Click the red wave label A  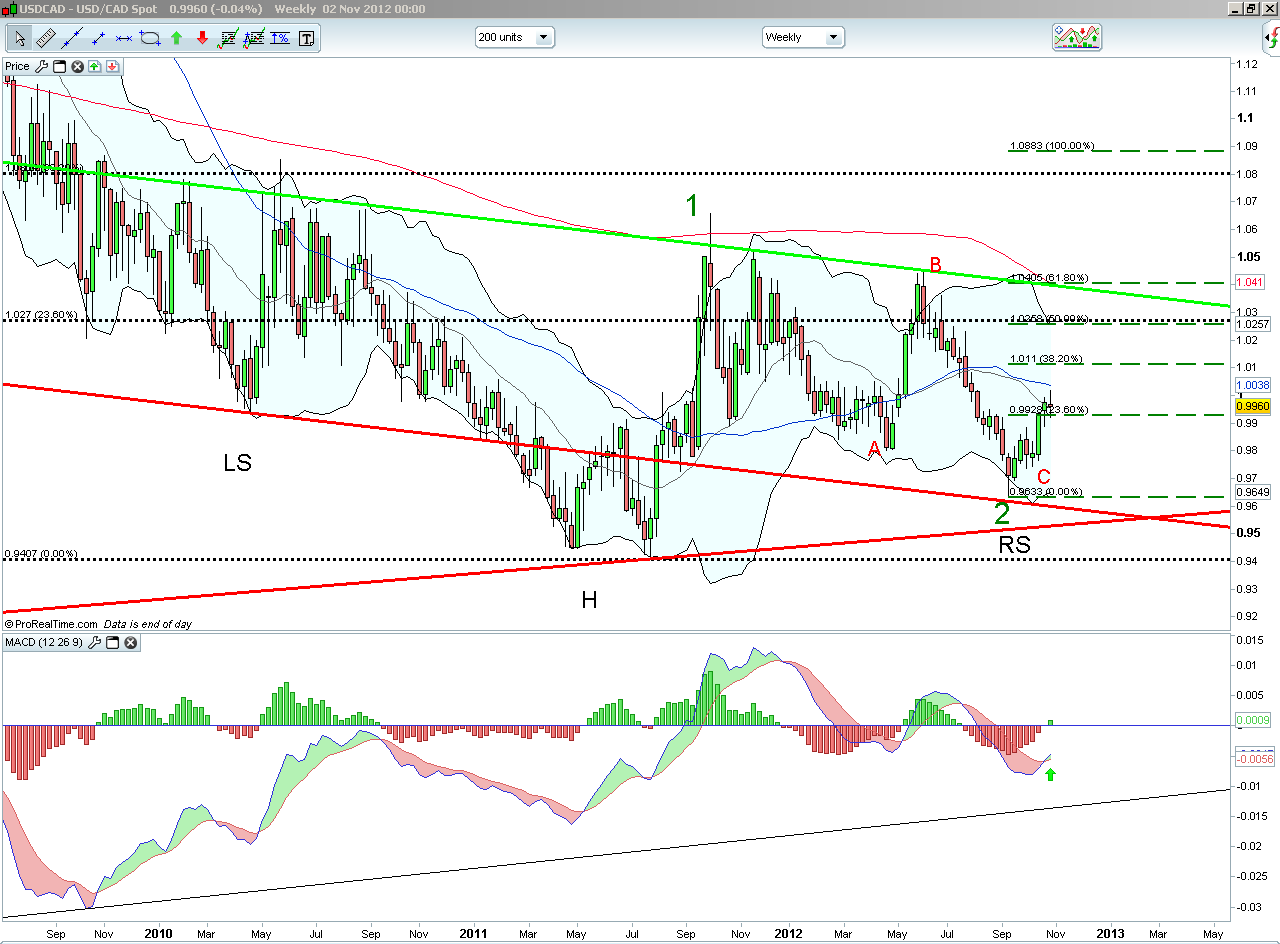(x=875, y=448)
